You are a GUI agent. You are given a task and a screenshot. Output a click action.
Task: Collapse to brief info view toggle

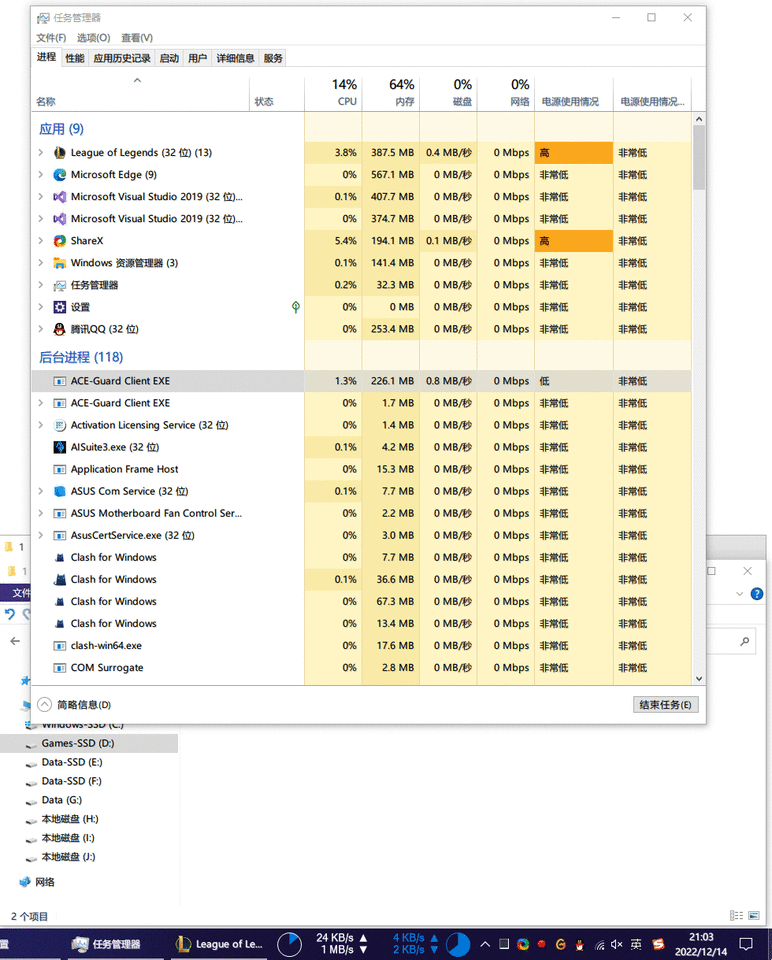[x=75, y=705]
